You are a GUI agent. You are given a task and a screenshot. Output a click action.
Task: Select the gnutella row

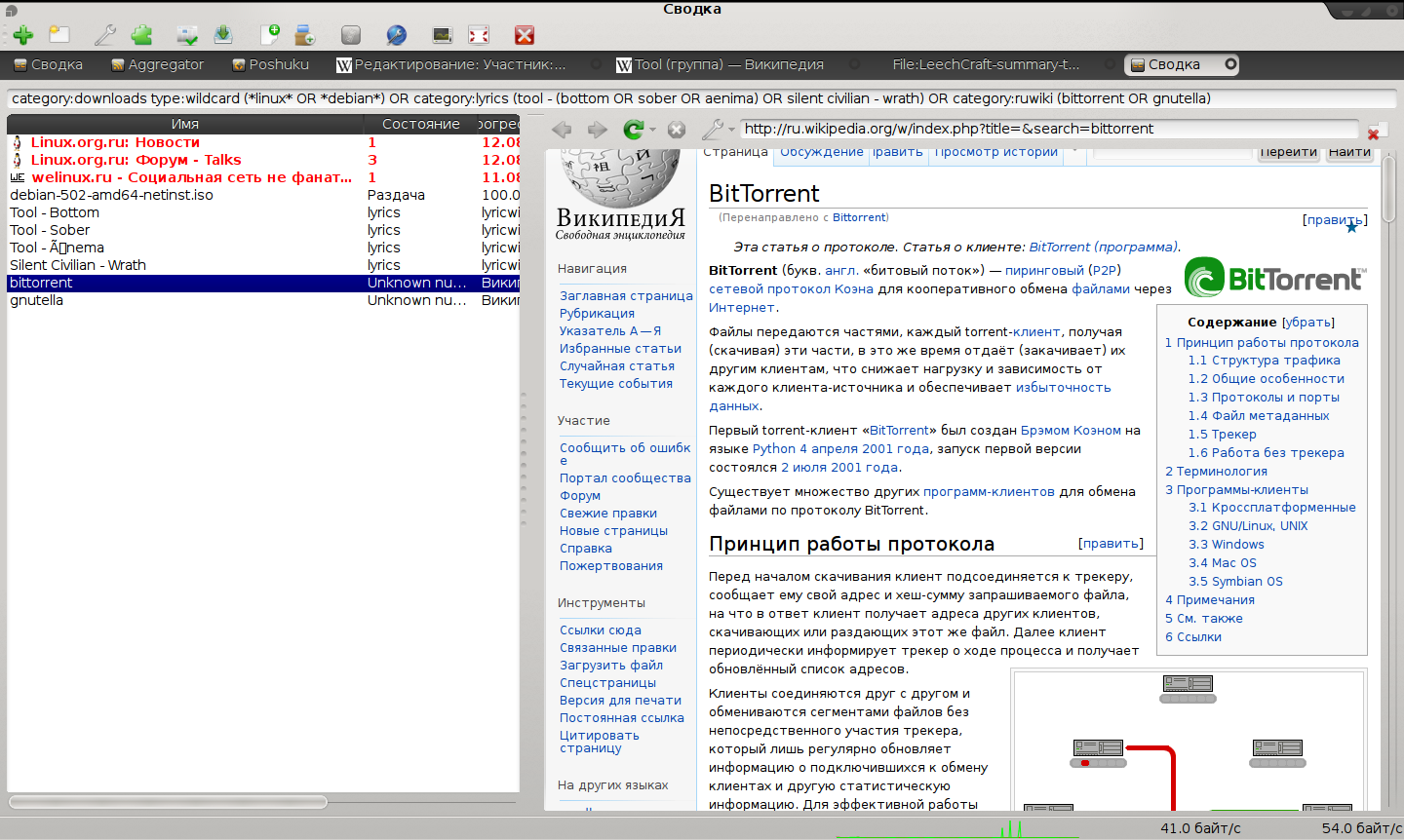[263, 300]
